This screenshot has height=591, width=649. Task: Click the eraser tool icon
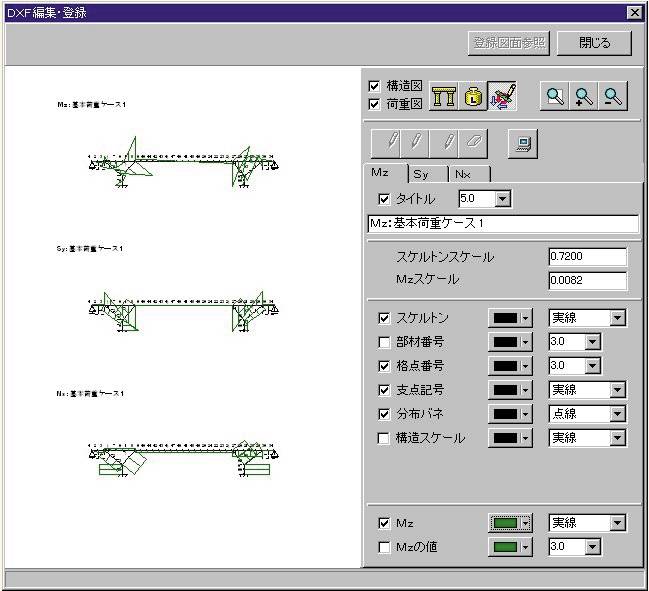(475, 144)
